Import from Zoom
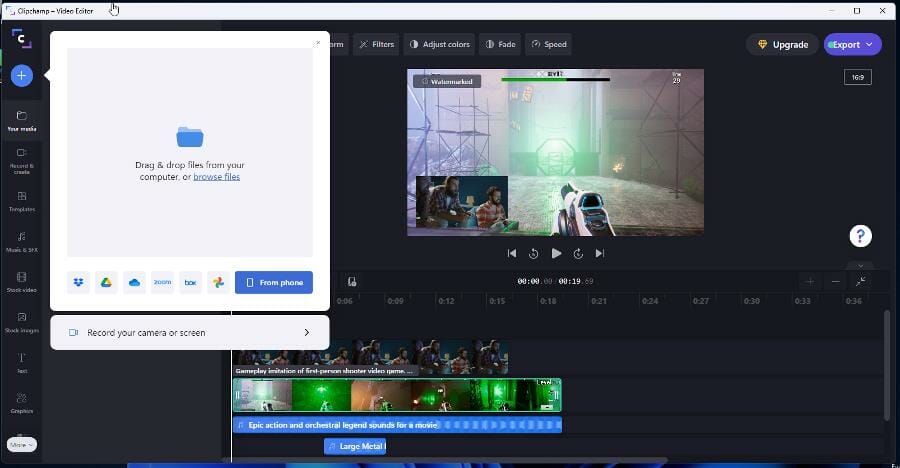The image size is (900, 468). point(162,283)
